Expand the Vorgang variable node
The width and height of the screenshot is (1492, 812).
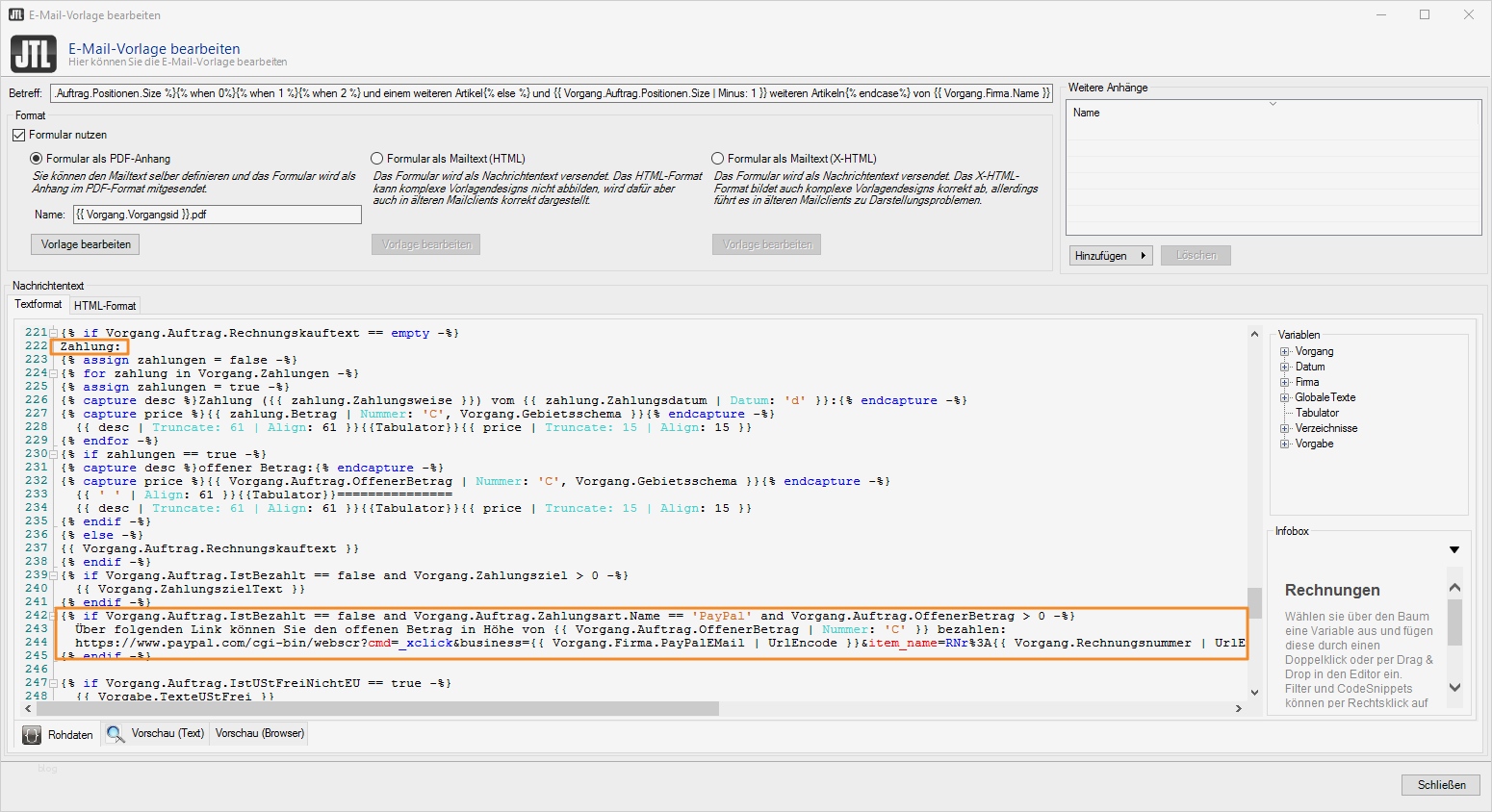point(1284,352)
